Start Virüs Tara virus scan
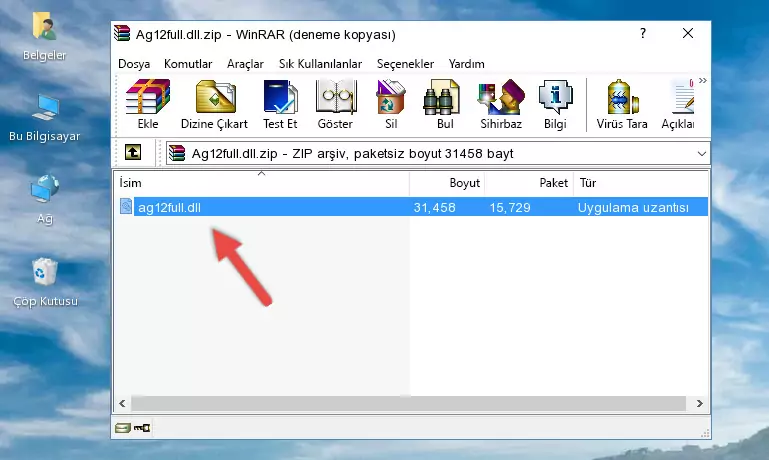Screen dimensions: 769x460 [622, 104]
